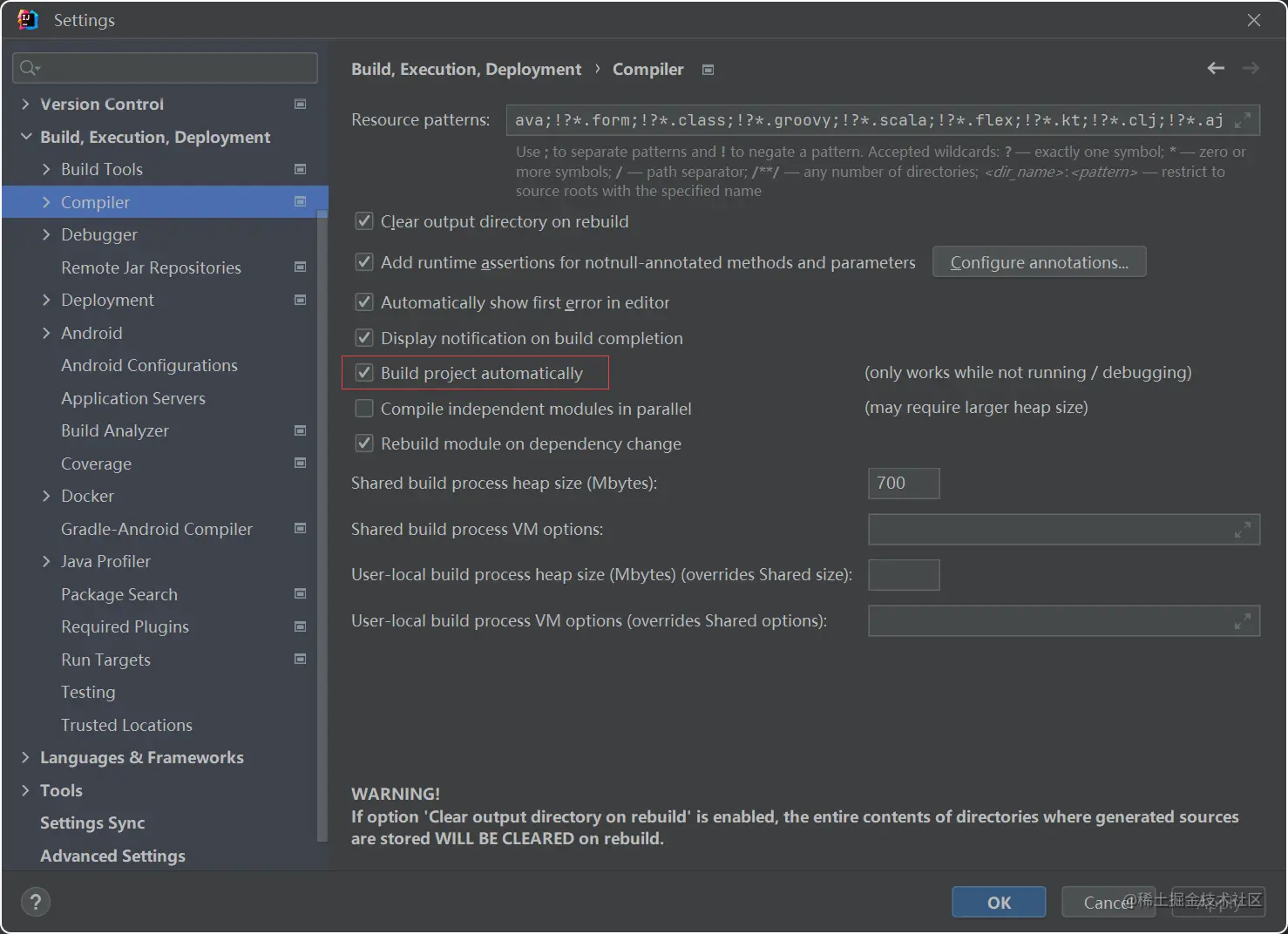Click the project-scope icon beside Build Analyzer

click(x=300, y=430)
